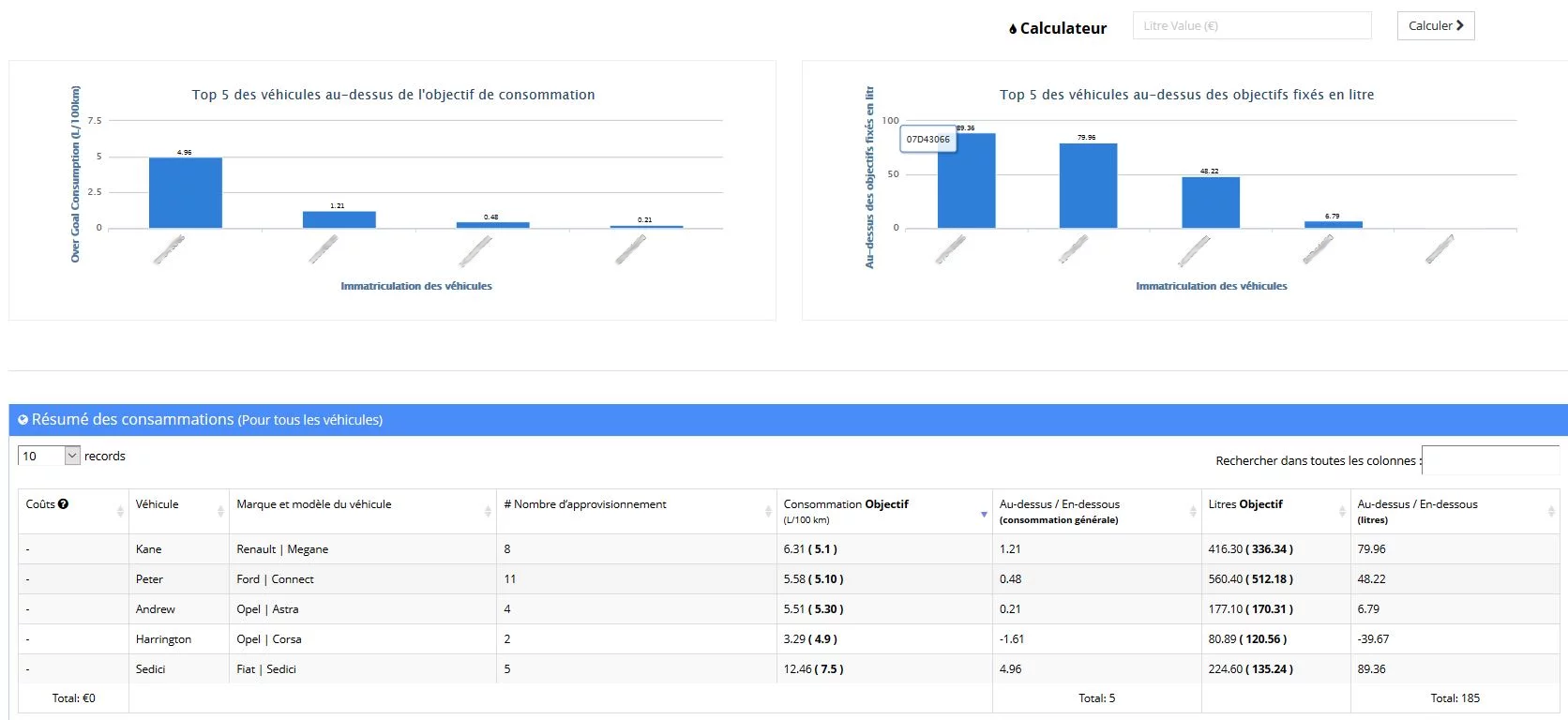The width and height of the screenshot is (1568, 720).
Task: Sort by consommation générale column arrows
Action: click(1193, 511)
